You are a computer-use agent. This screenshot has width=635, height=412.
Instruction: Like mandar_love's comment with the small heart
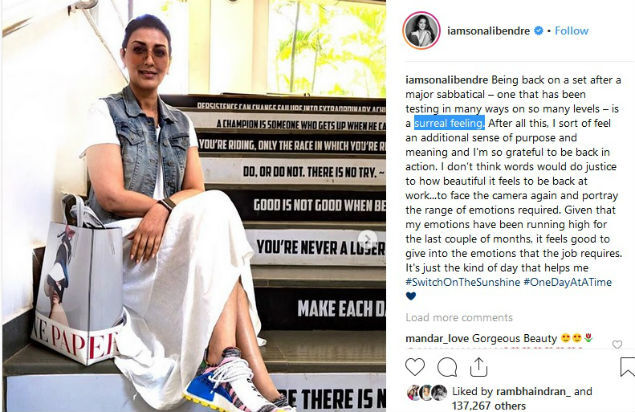click(x=617, y=344)
